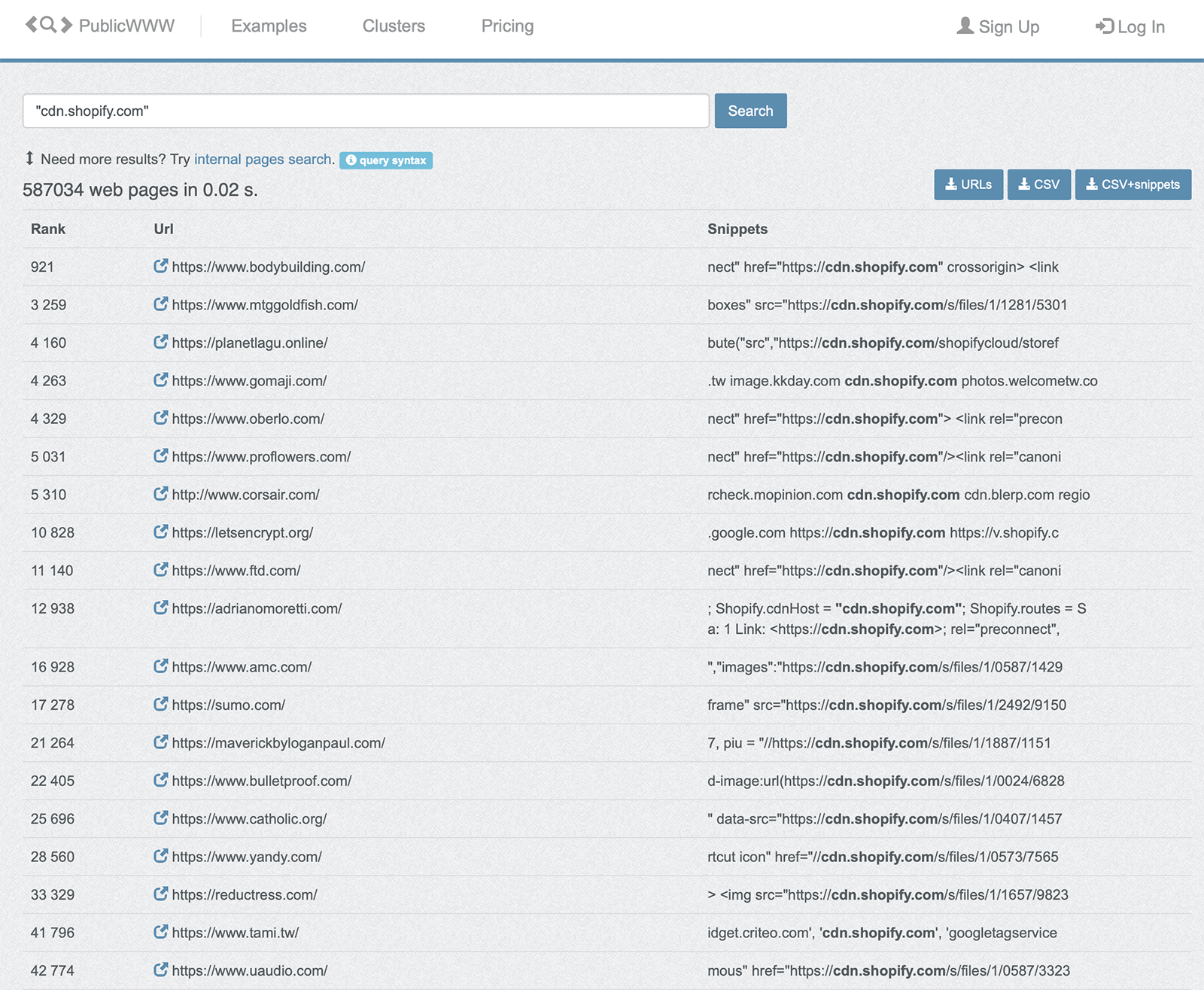Download results as CSV+snippets
This screenshot has width=1204, height=990.
tap(1133, 184)
